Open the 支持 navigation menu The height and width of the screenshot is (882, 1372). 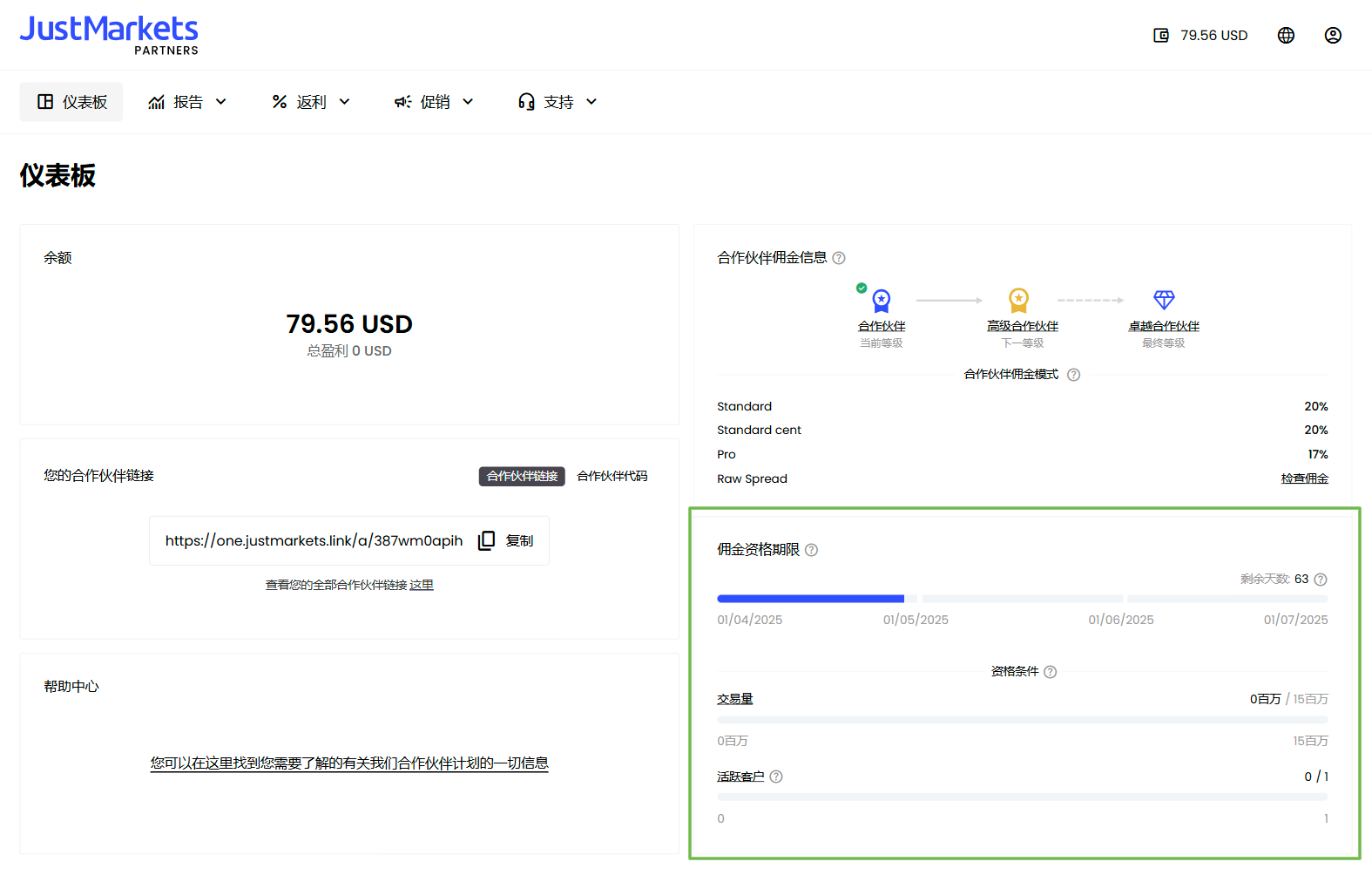[x=558, y=102]
